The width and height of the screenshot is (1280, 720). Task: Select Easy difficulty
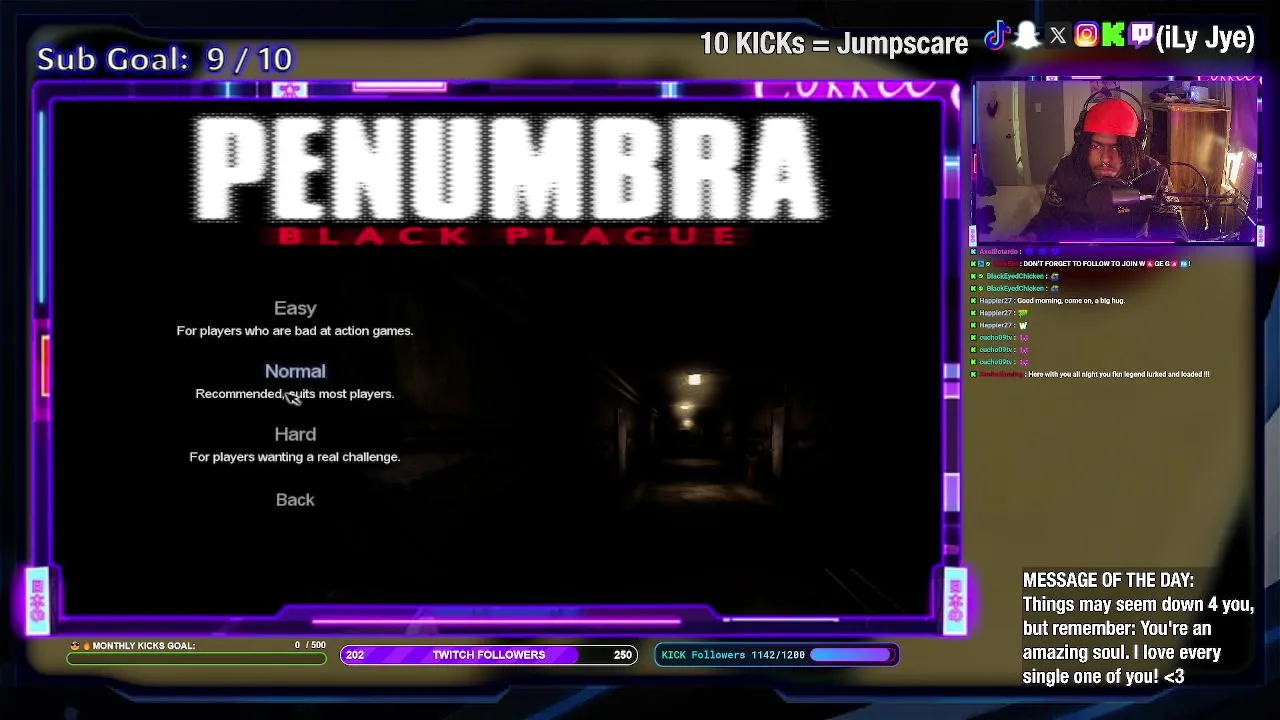pos(295,308)
